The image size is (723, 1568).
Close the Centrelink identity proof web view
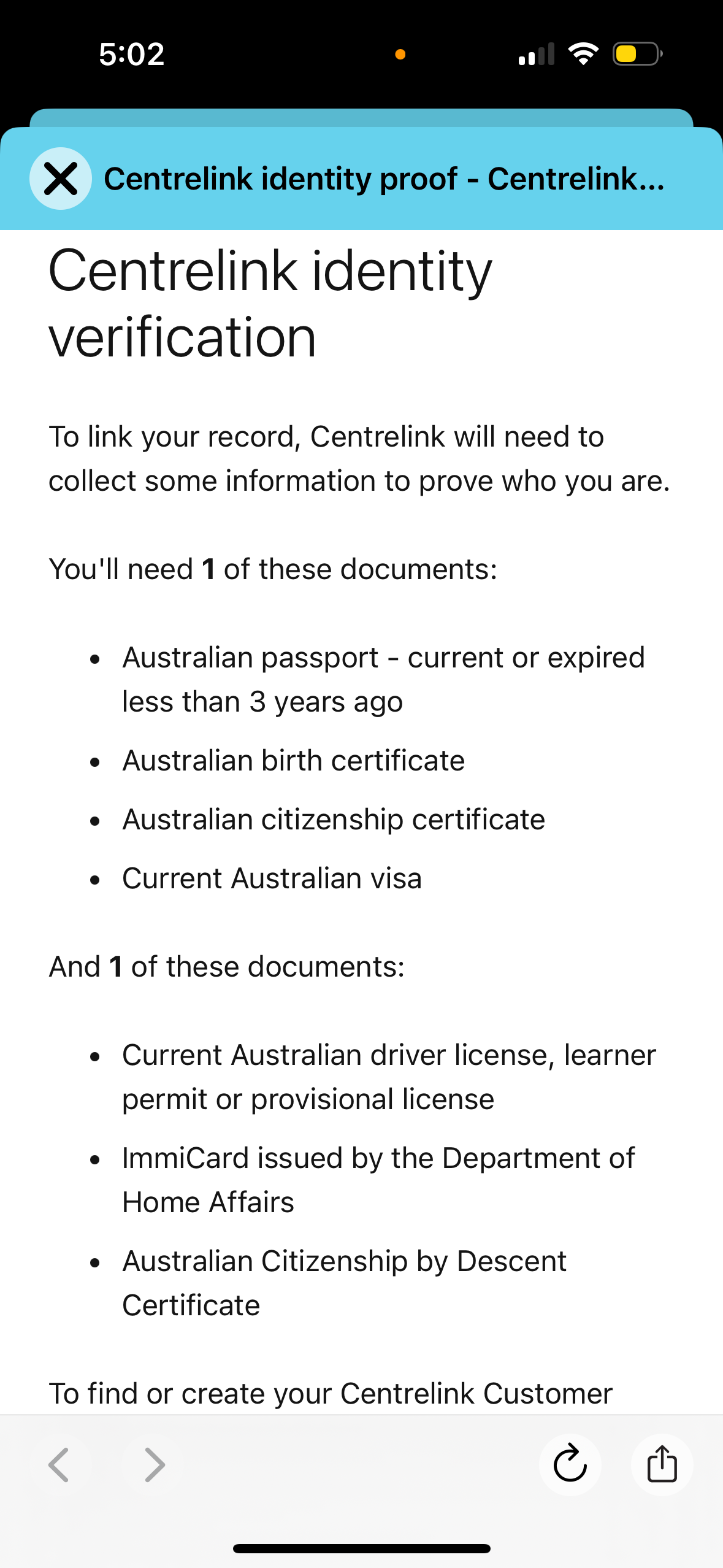[61, 179]
